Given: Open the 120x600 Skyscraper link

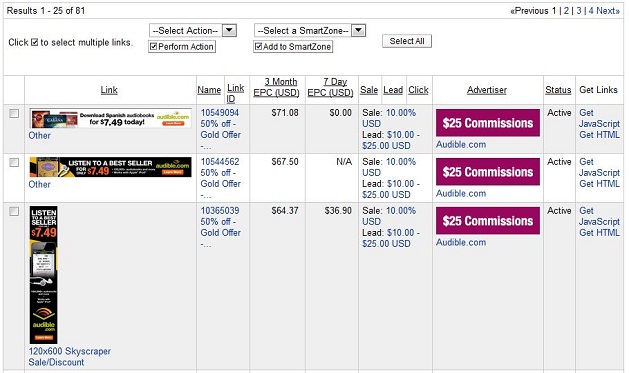Looking at the screenshot, I should (69, 351).
